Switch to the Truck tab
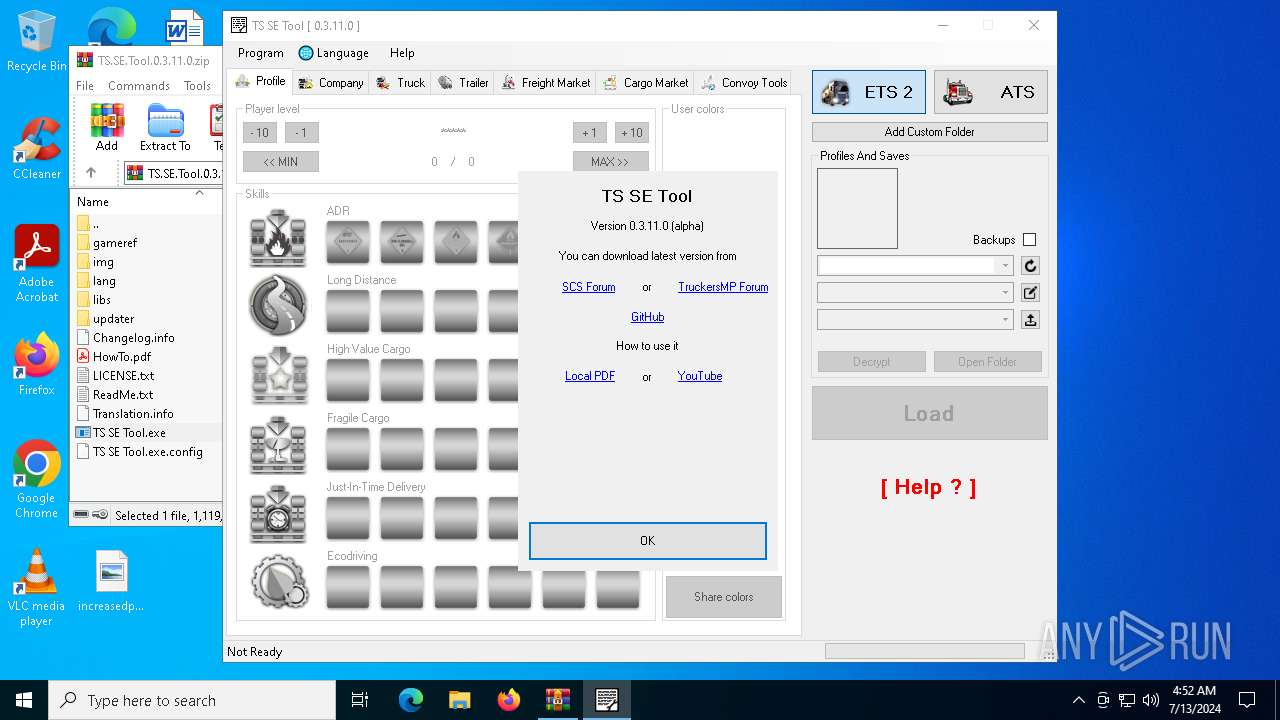This screenshot has width=1280, height=720. [401, 83]
